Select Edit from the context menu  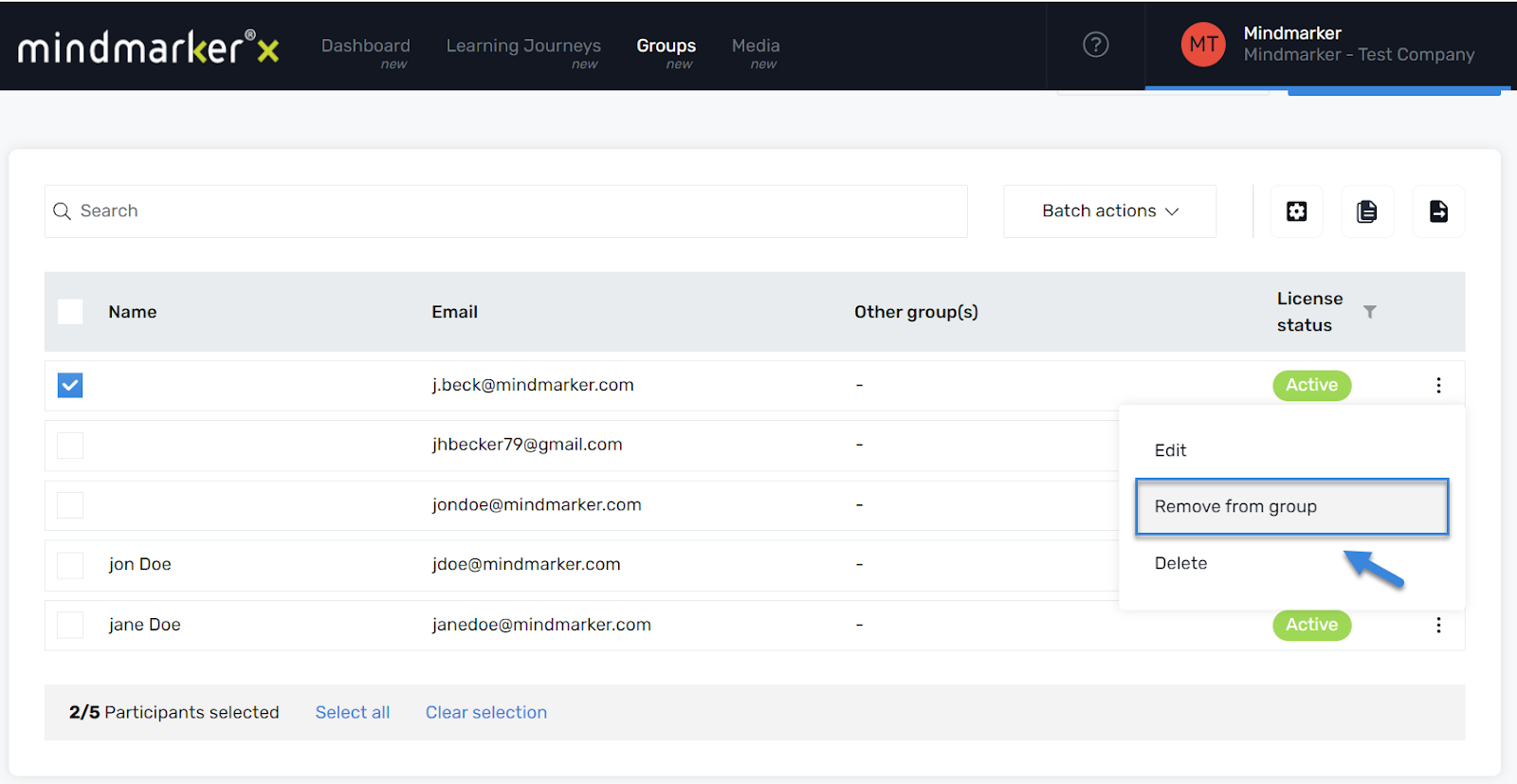click(1170, 450)
